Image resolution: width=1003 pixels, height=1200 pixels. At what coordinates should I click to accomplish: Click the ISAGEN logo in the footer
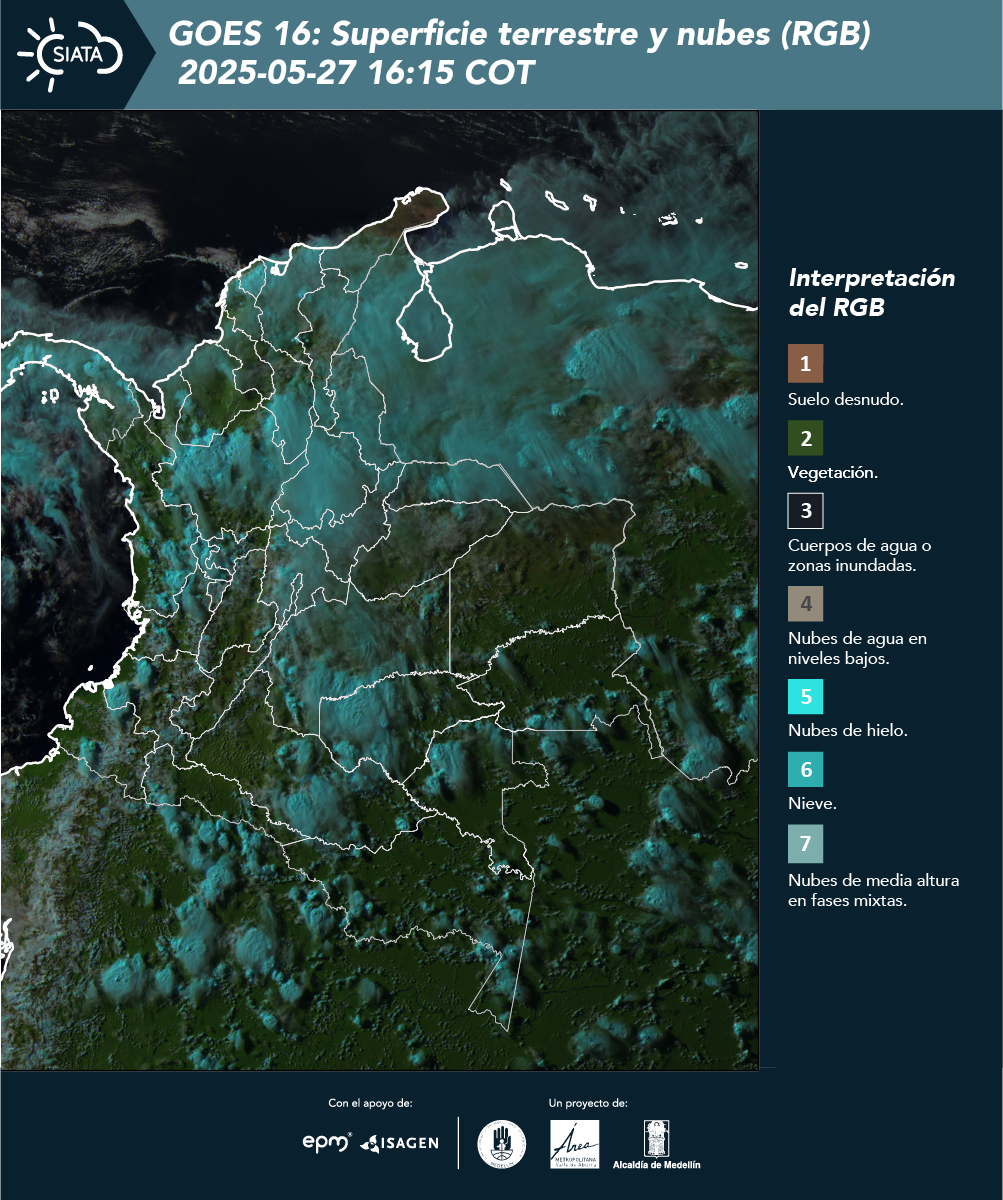399,1143
